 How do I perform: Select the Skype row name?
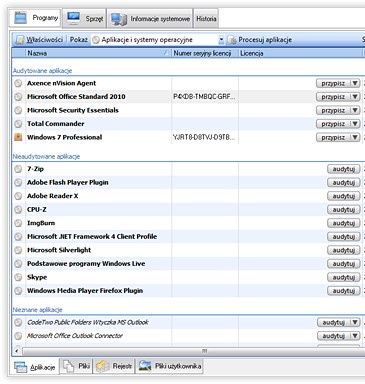[x=37, y=277]
